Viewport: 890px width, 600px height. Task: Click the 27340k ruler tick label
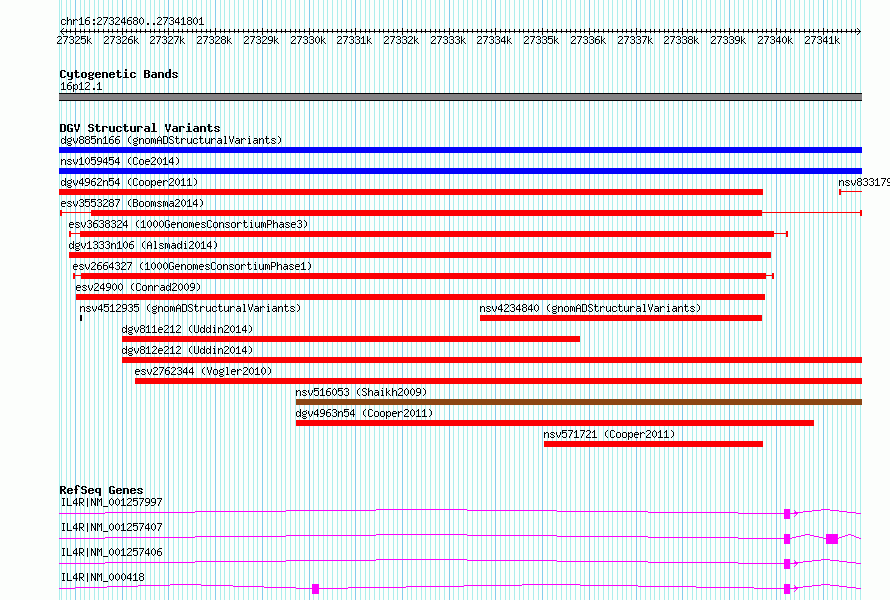pos(775,40)
